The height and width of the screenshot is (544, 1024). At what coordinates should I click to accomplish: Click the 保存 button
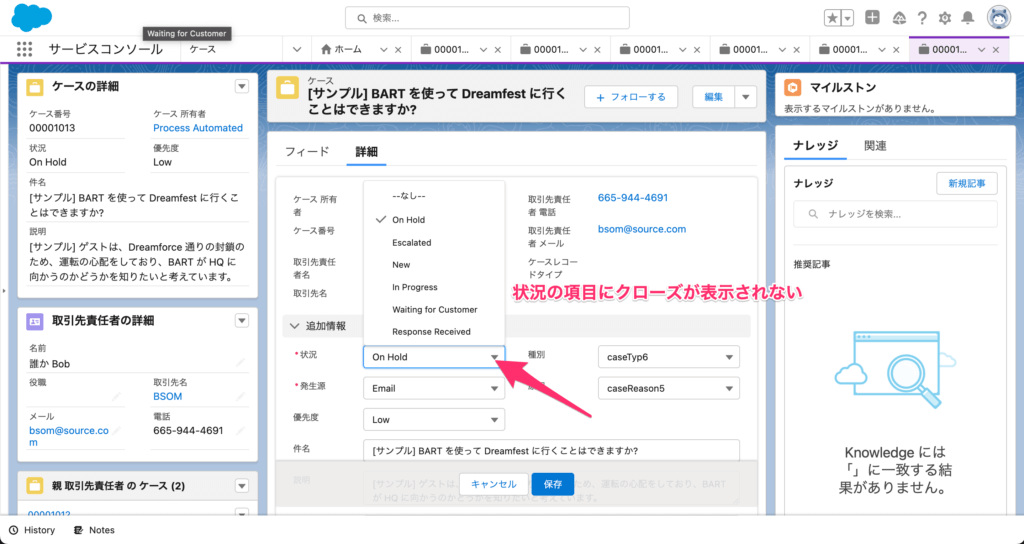pyautogui.click(x=552, y=484)
